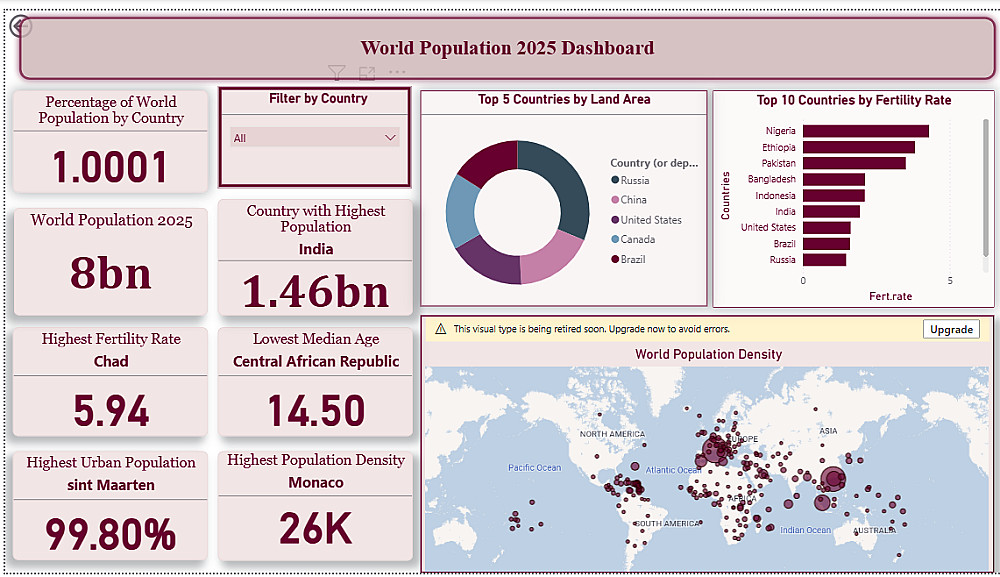Click the 'World Population 2025 Dashboard' title
Image resolution: width=1000 pixels, height=577 pixels.
click(x=507, y=48)
